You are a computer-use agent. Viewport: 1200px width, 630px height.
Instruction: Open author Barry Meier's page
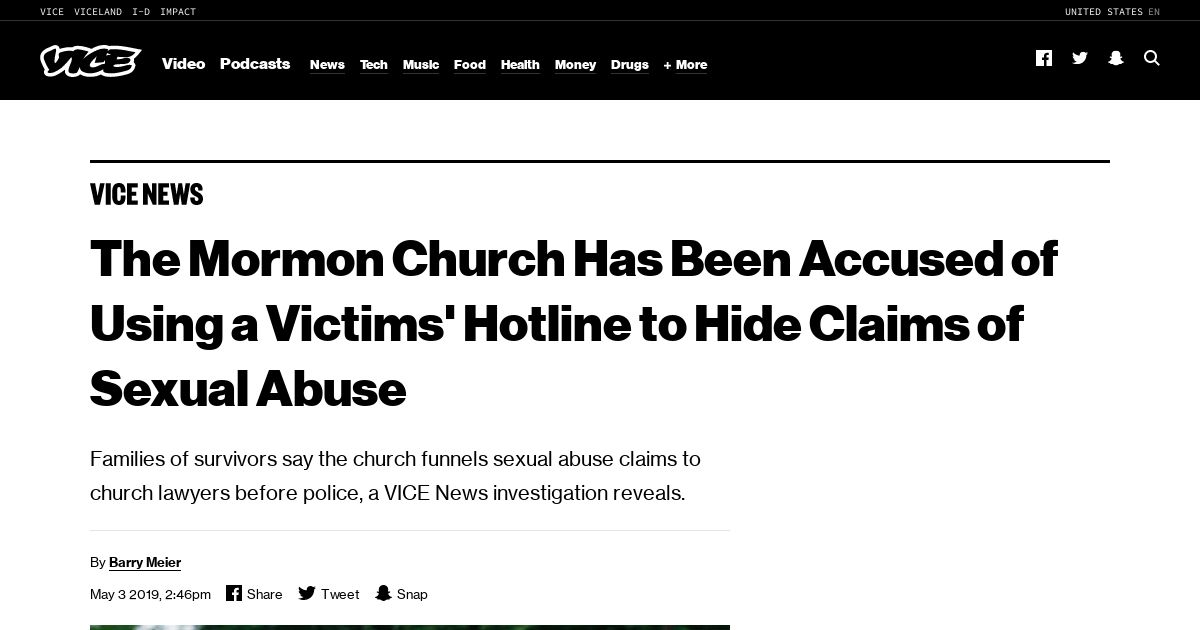[x=145, y=562]
